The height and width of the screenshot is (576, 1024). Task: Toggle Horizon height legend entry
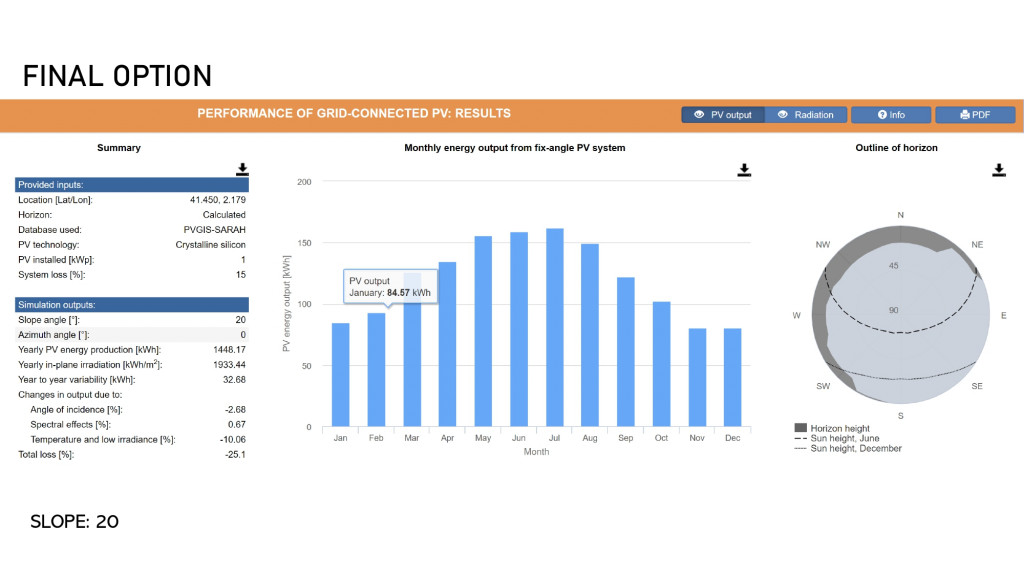(837, 428)
